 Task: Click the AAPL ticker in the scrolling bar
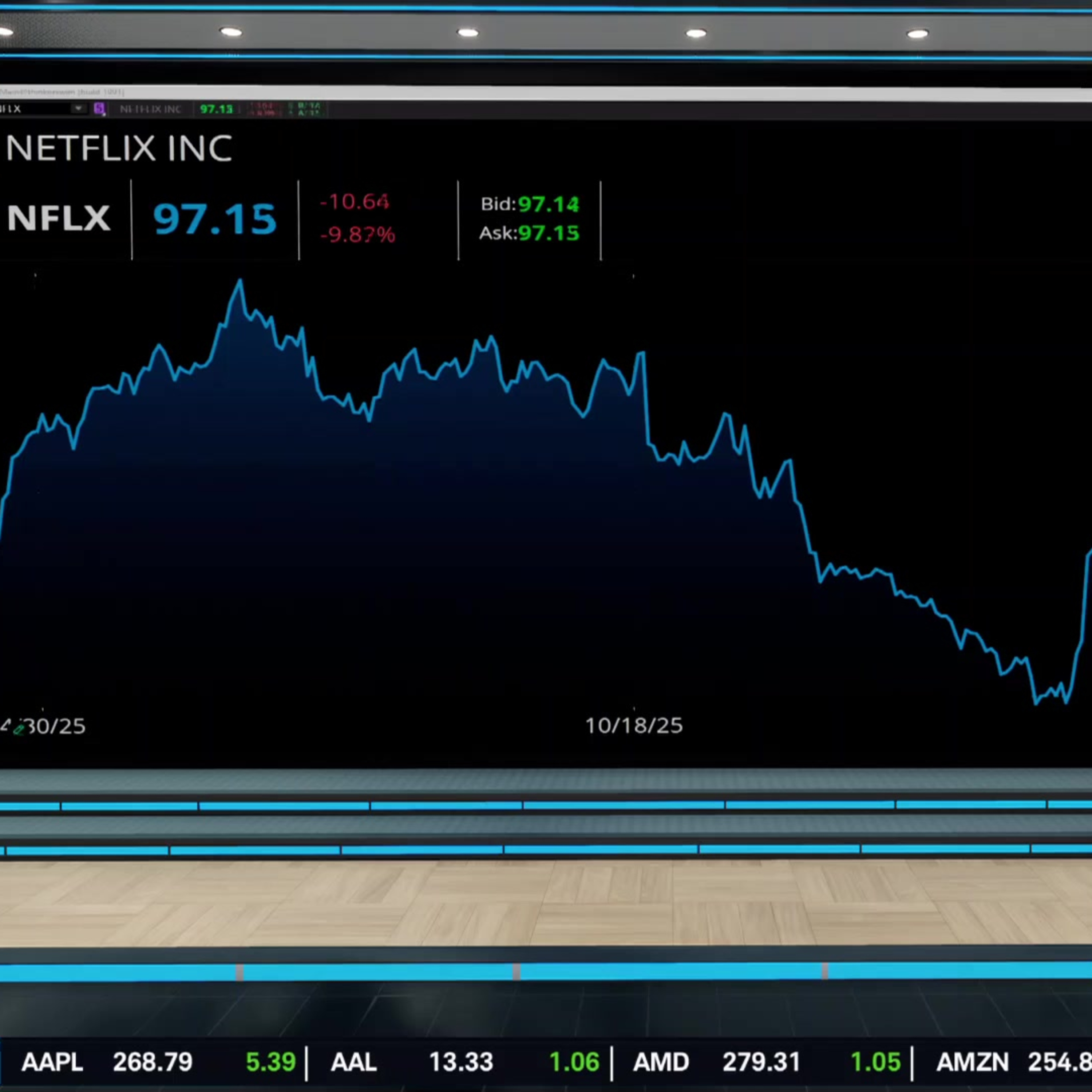(52, 1062)
